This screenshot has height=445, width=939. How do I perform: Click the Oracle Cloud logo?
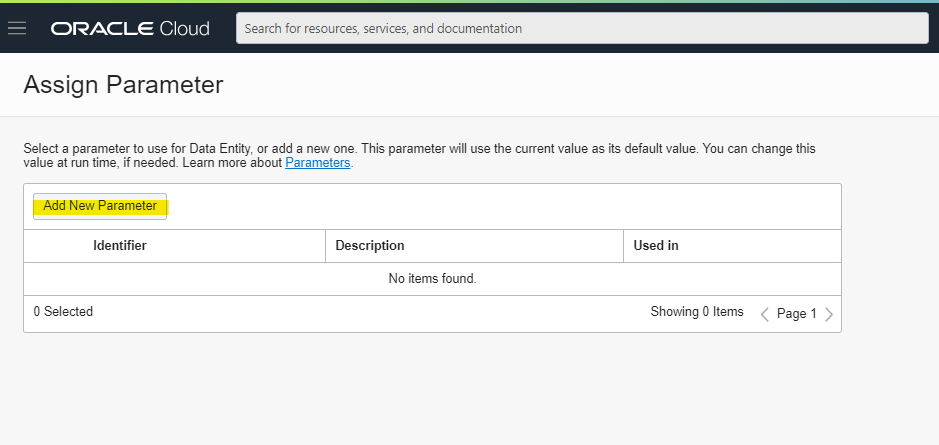130,28
